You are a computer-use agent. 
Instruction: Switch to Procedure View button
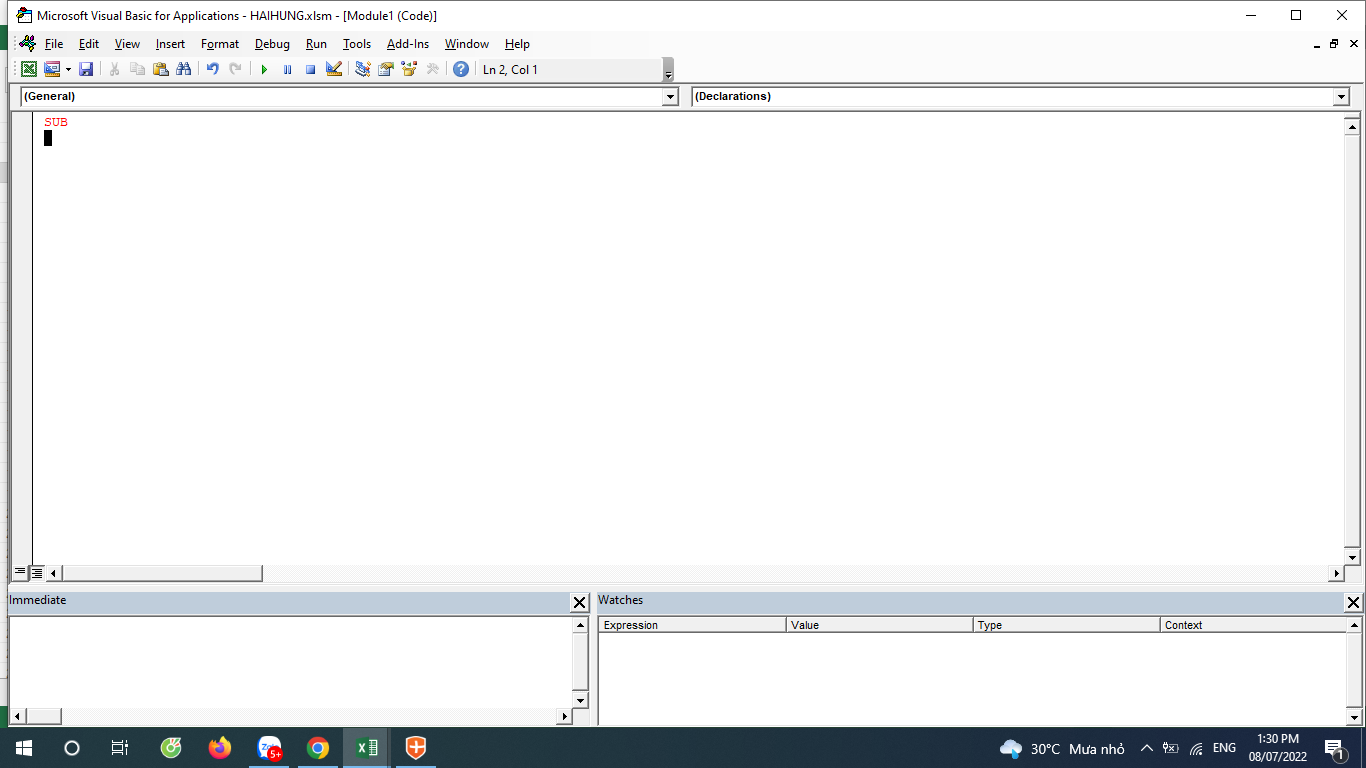pos(20,573)
